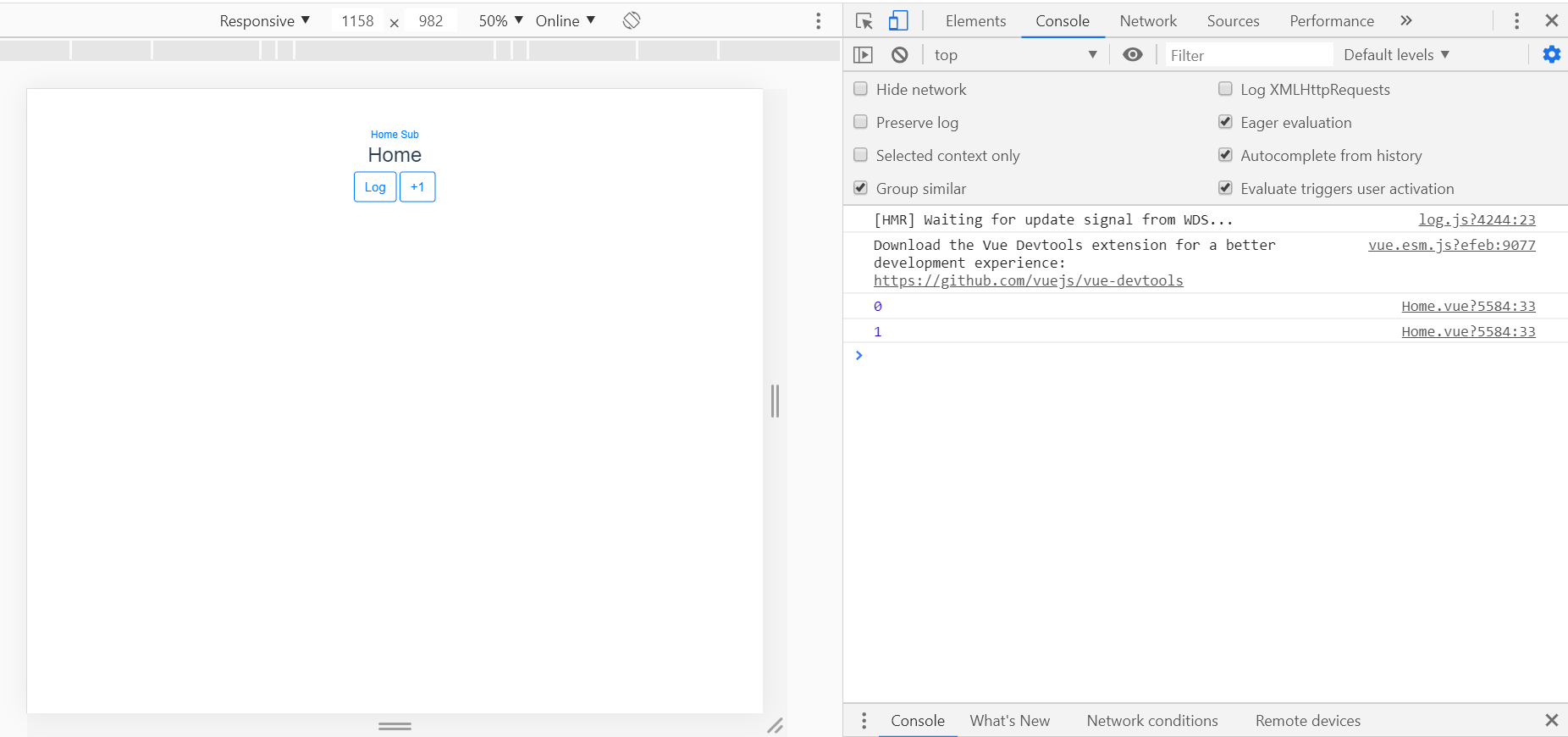Select the drawer Console tab
1568x737 pixels.
point(918,721)
